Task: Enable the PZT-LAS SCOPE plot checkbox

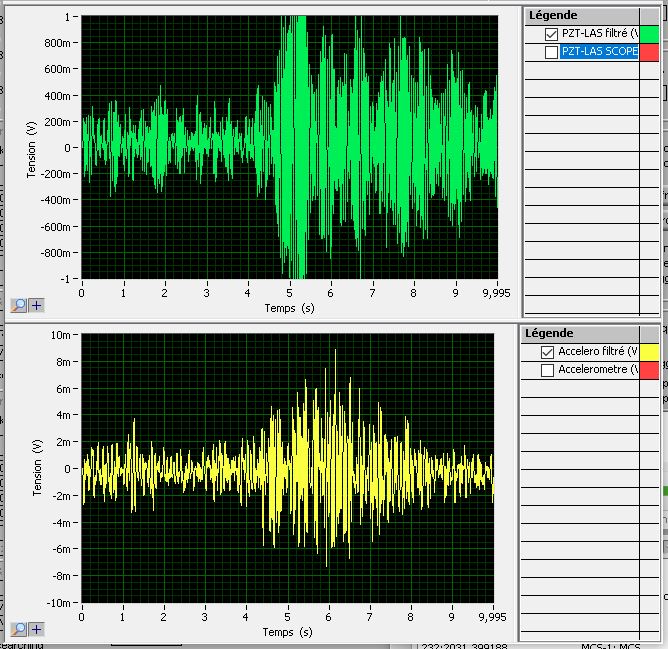Action: click(x=551, y=52)
